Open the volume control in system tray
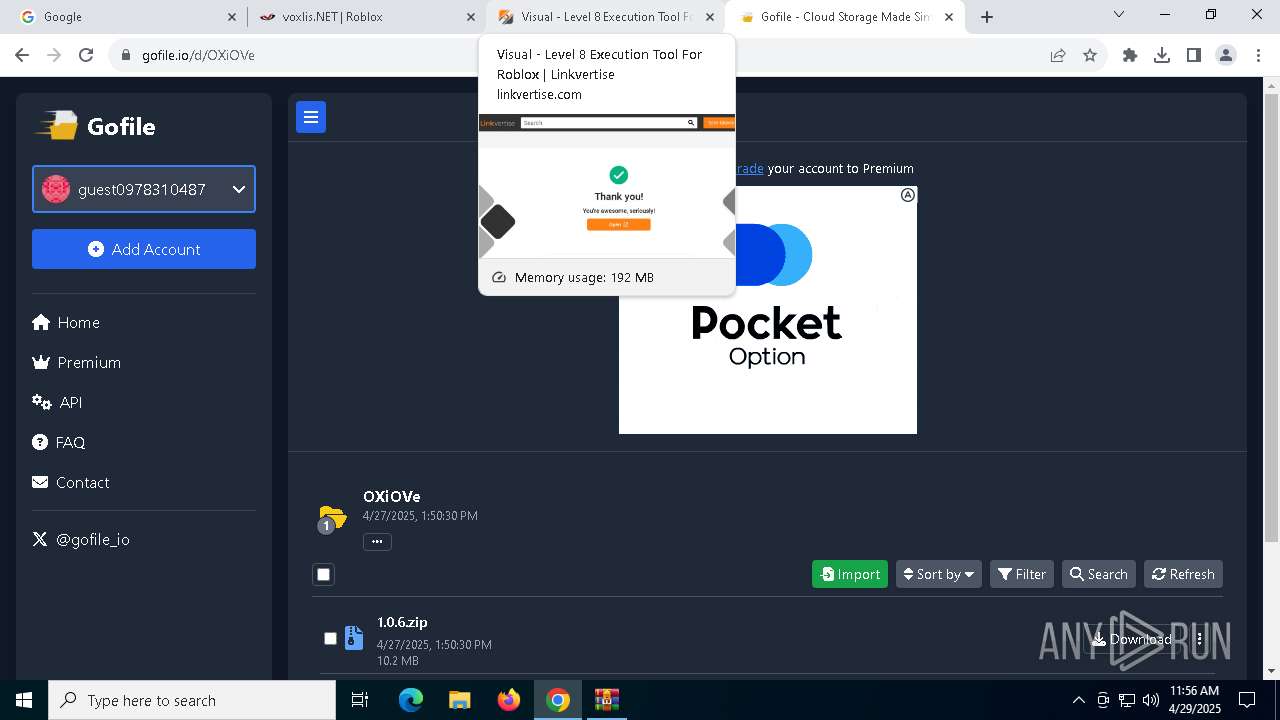Image resolution: width=1280 pixels, height=720 pixels. [x=1151, y=700]
